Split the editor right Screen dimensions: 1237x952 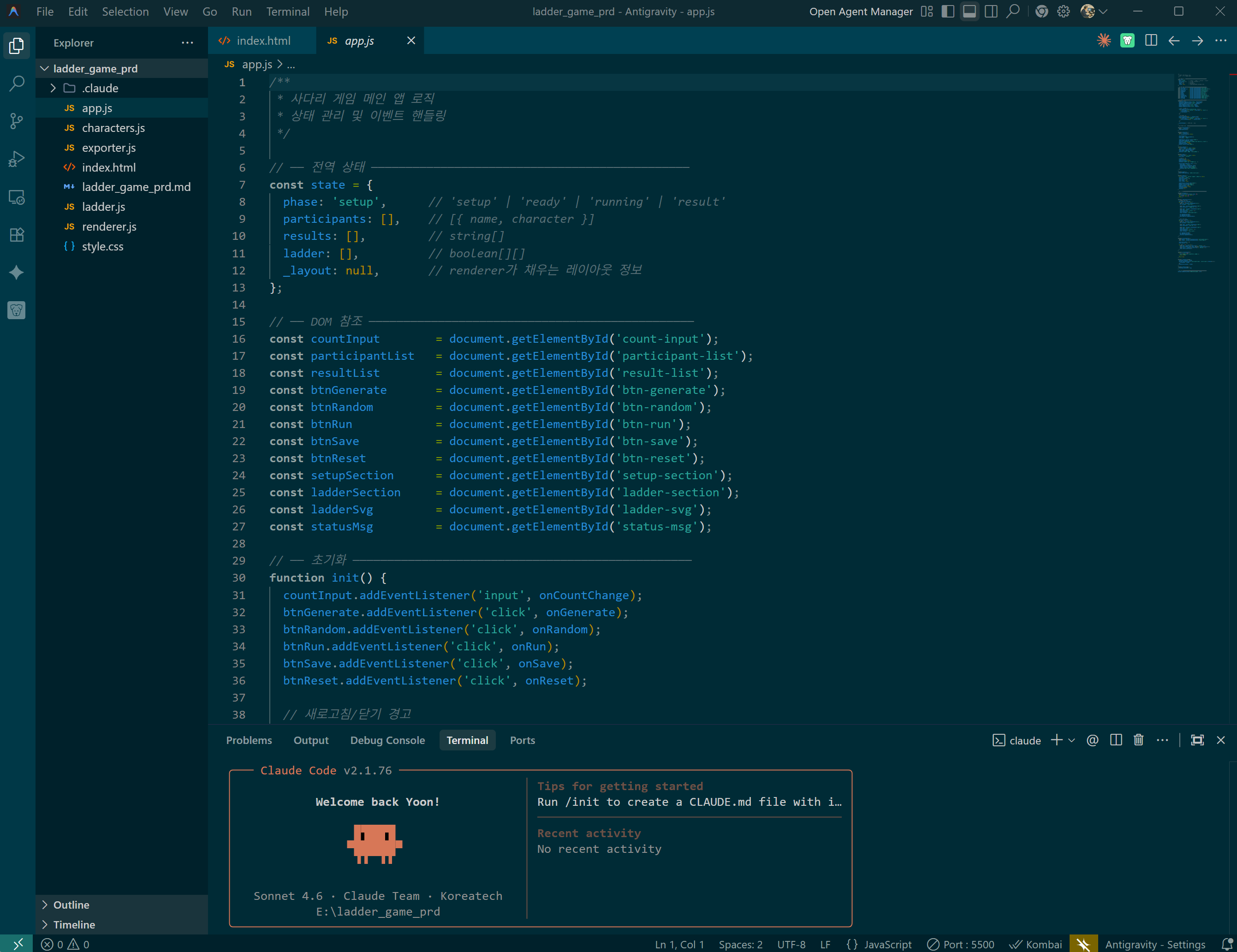[1150, 41]
